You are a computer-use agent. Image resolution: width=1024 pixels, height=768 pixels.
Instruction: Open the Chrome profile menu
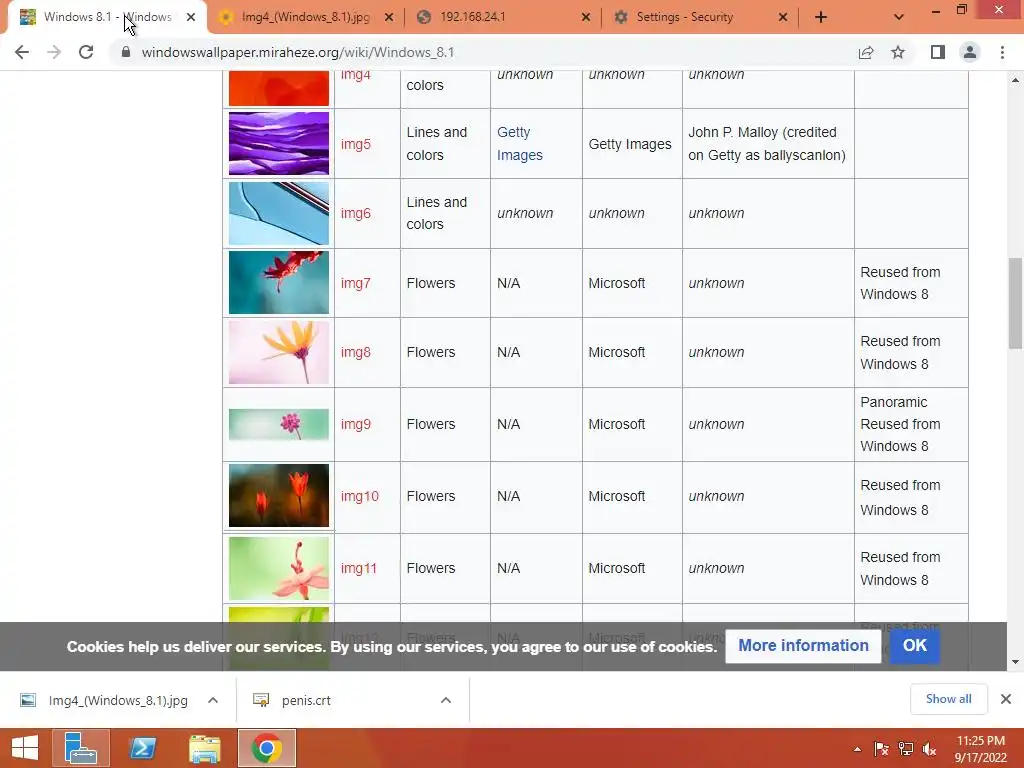coord(970,52)
